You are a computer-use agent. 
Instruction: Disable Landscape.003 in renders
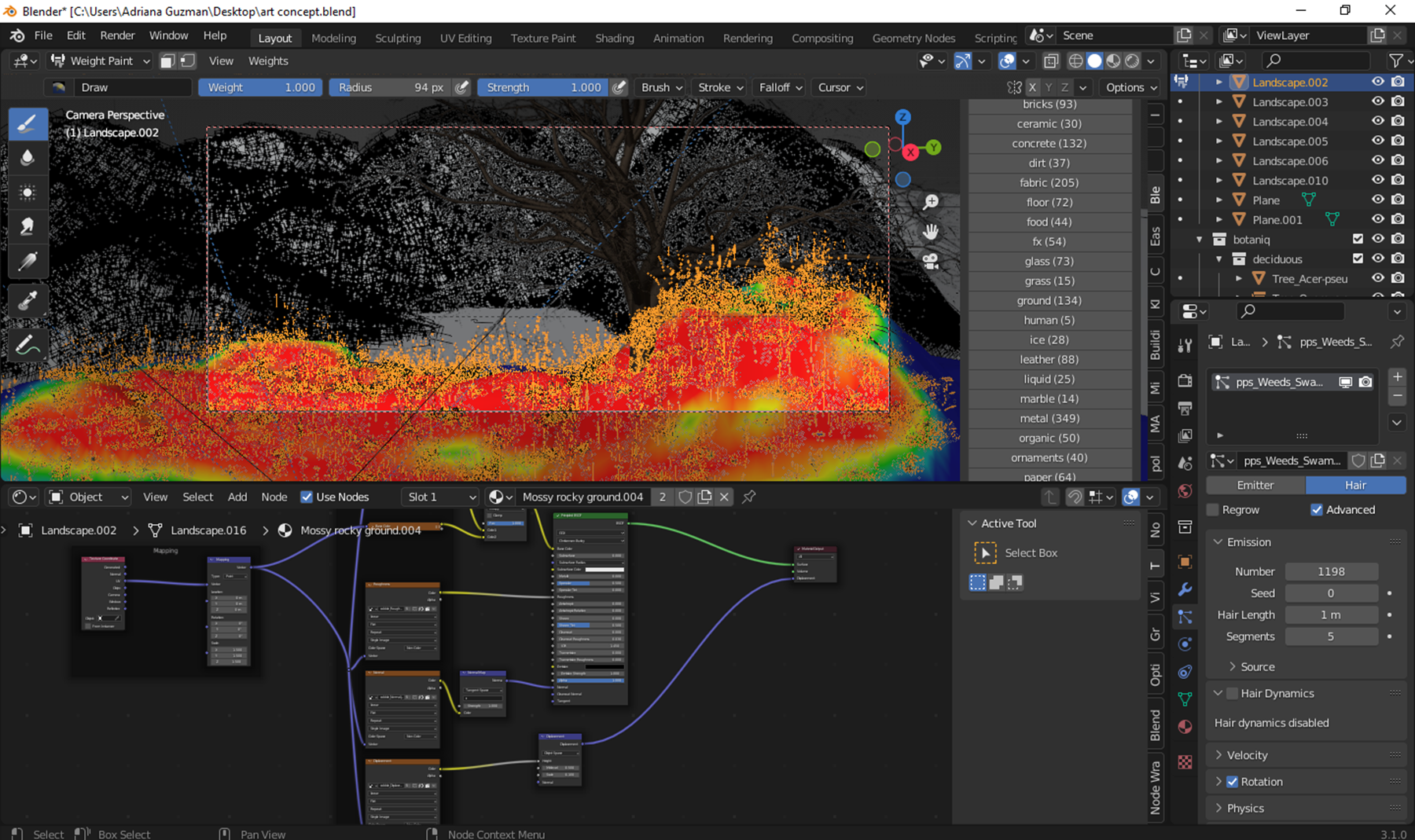click(x=1398, y=101)
